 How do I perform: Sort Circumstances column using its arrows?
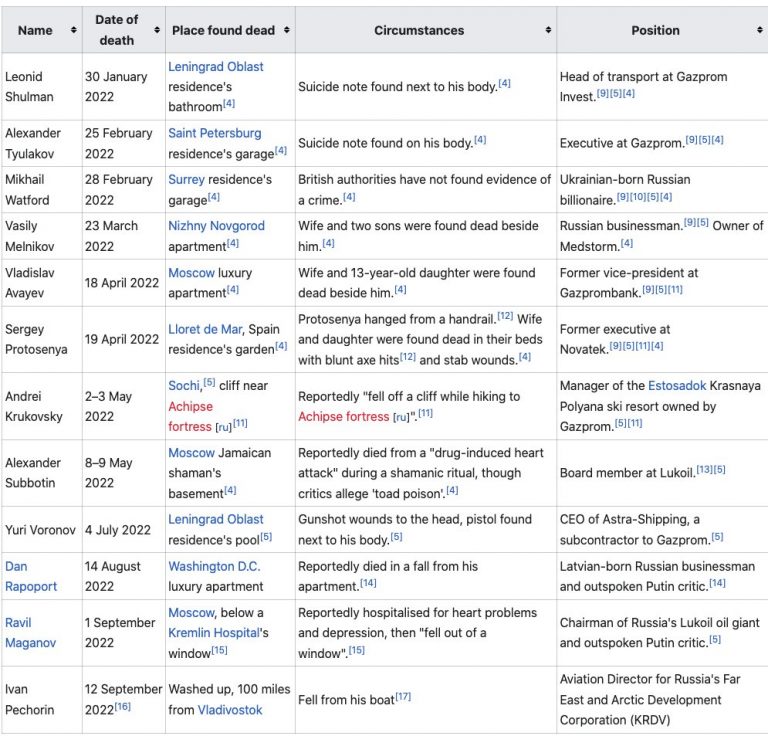[x=548, y=30]
